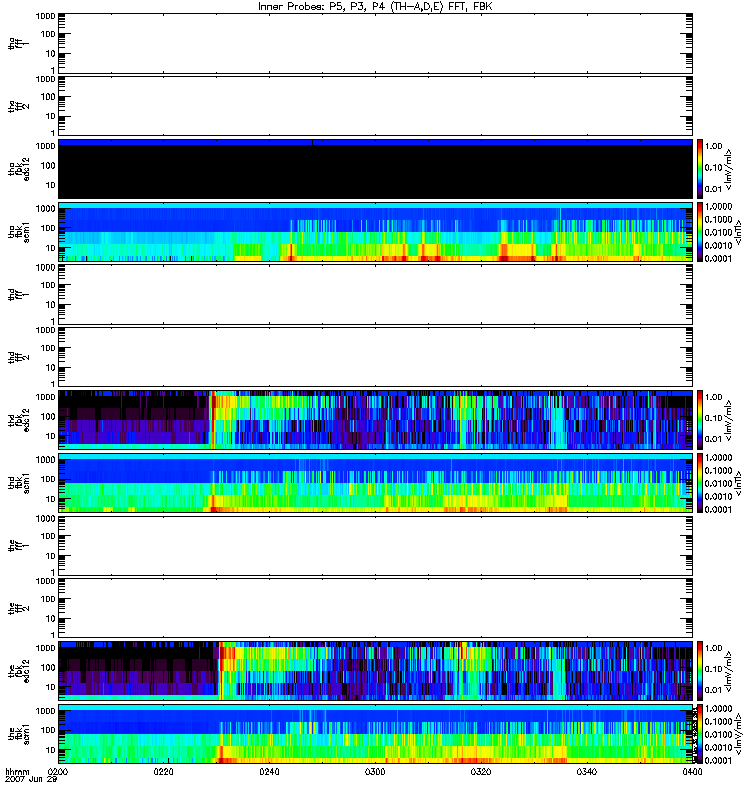The image size is (750, 800).
Task: Select the tha edc12 colorbar
Action: (700, 169)
